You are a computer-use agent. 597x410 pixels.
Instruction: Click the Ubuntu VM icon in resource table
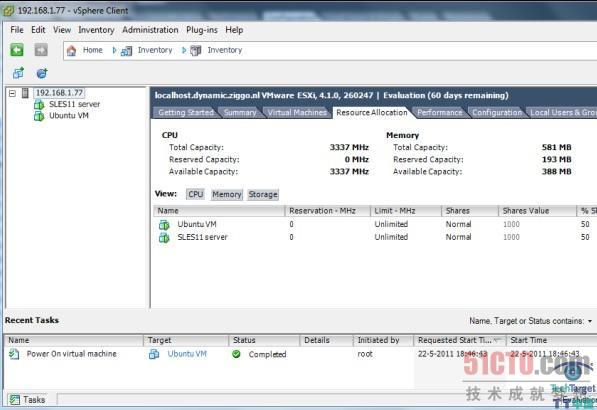point(164,225)
